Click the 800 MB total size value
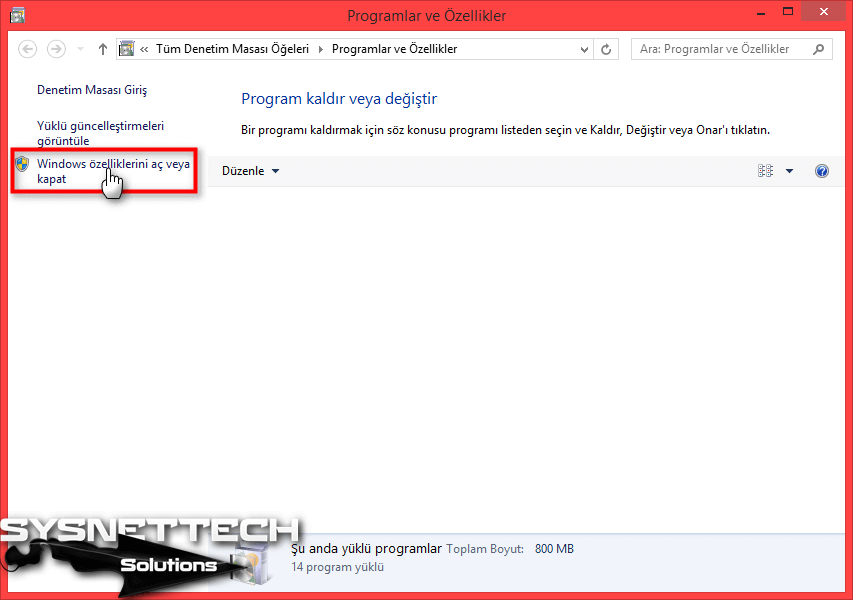The height and width of the screenshot is (600, 853). pos(554,549)
